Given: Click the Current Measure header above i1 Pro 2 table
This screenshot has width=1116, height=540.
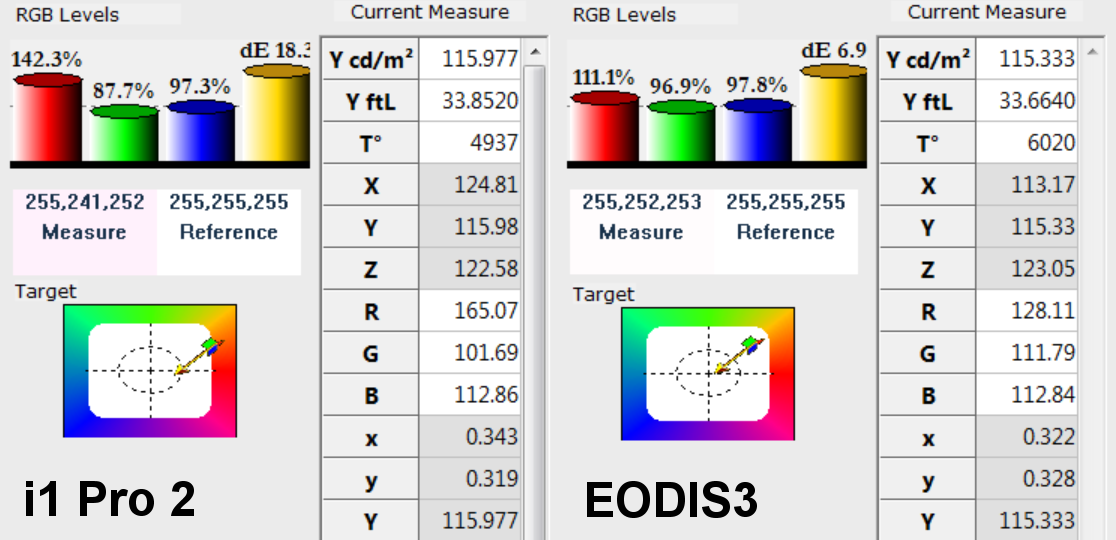Looking at the screenshot, I should click(x=430, y=12).
